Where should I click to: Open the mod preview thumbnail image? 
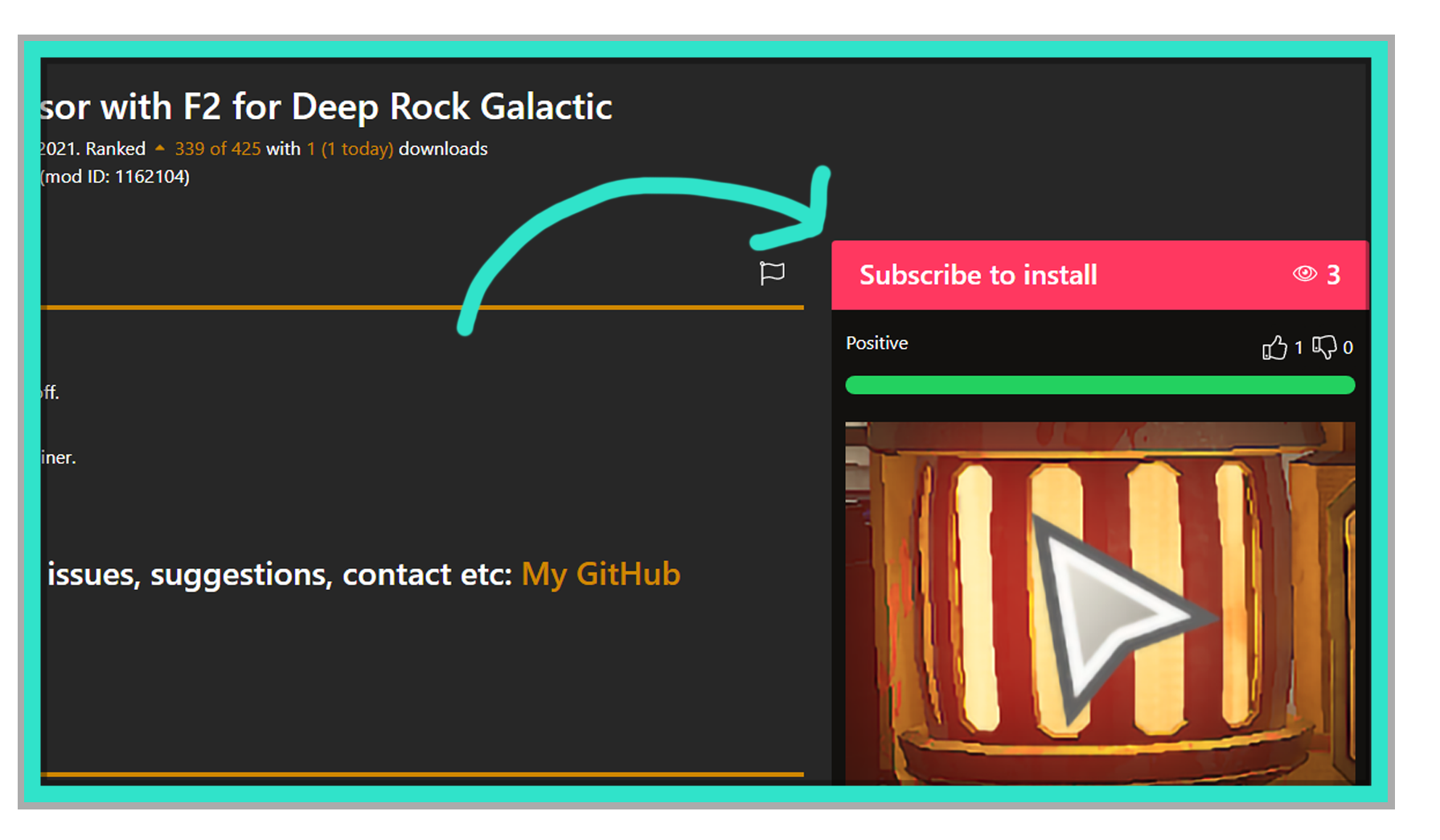click(1100, 603)
